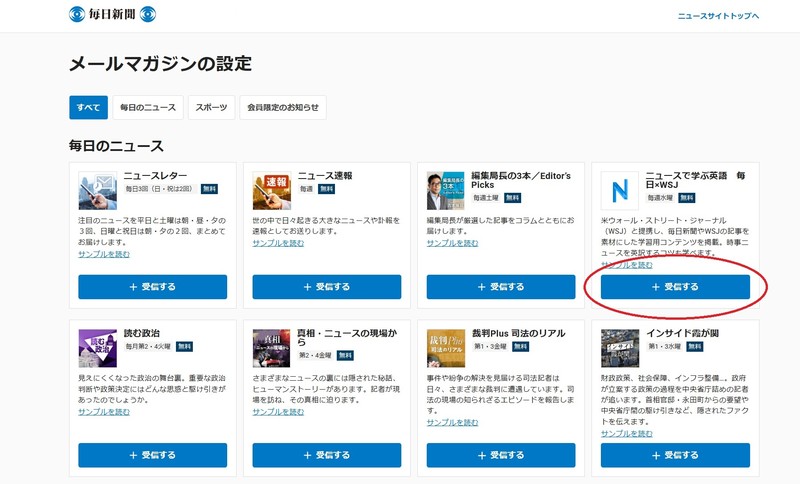Click ニュース速報 card title
The width and height of the screenshot is (800, 484).
325,176
